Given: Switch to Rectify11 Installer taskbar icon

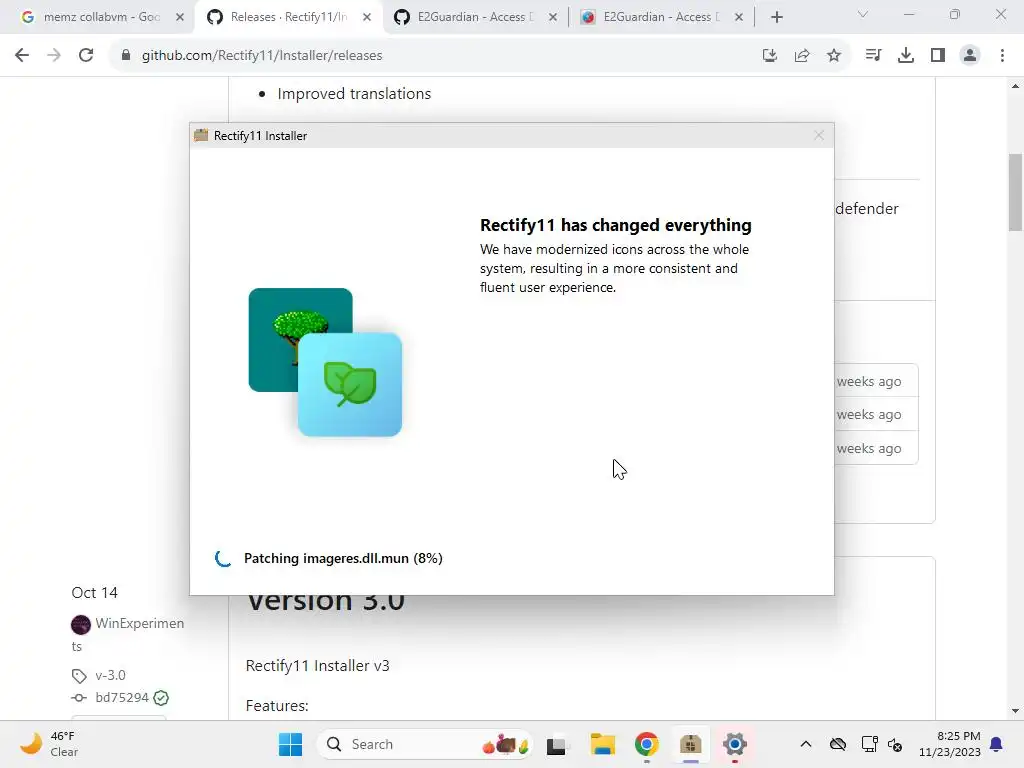Looking at the screenshot, I should [x=690, y=744].
